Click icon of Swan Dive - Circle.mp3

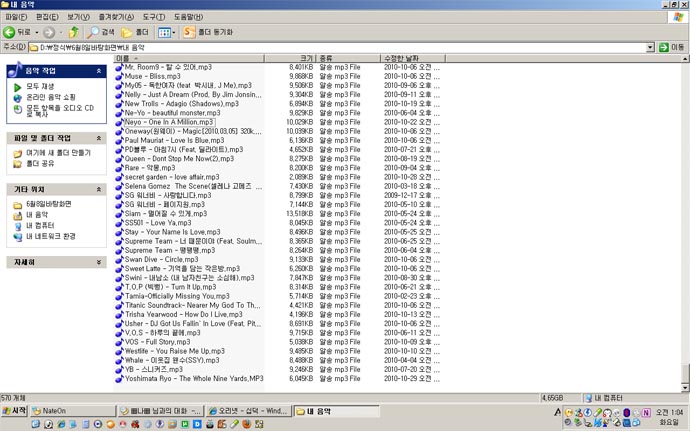tap(119, 260)
